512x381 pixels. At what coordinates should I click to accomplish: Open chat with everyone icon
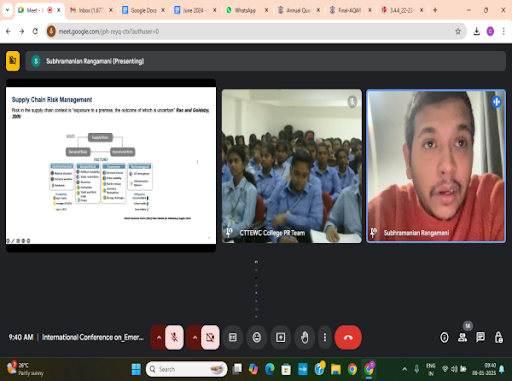(480, 337)
